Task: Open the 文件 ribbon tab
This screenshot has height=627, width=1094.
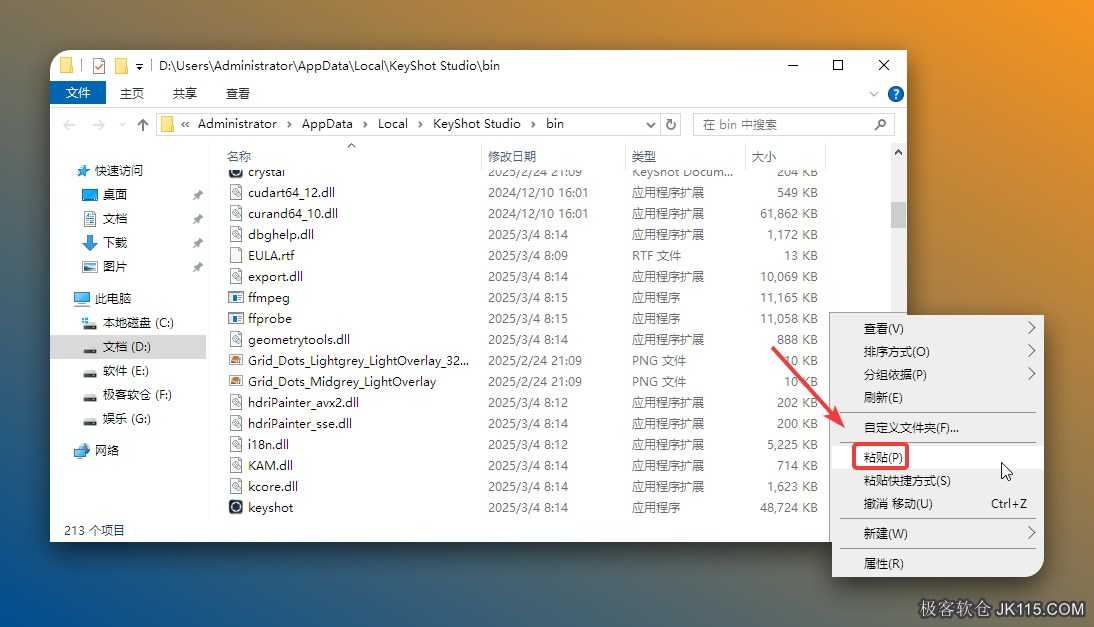Action: (x=77, y=93)
